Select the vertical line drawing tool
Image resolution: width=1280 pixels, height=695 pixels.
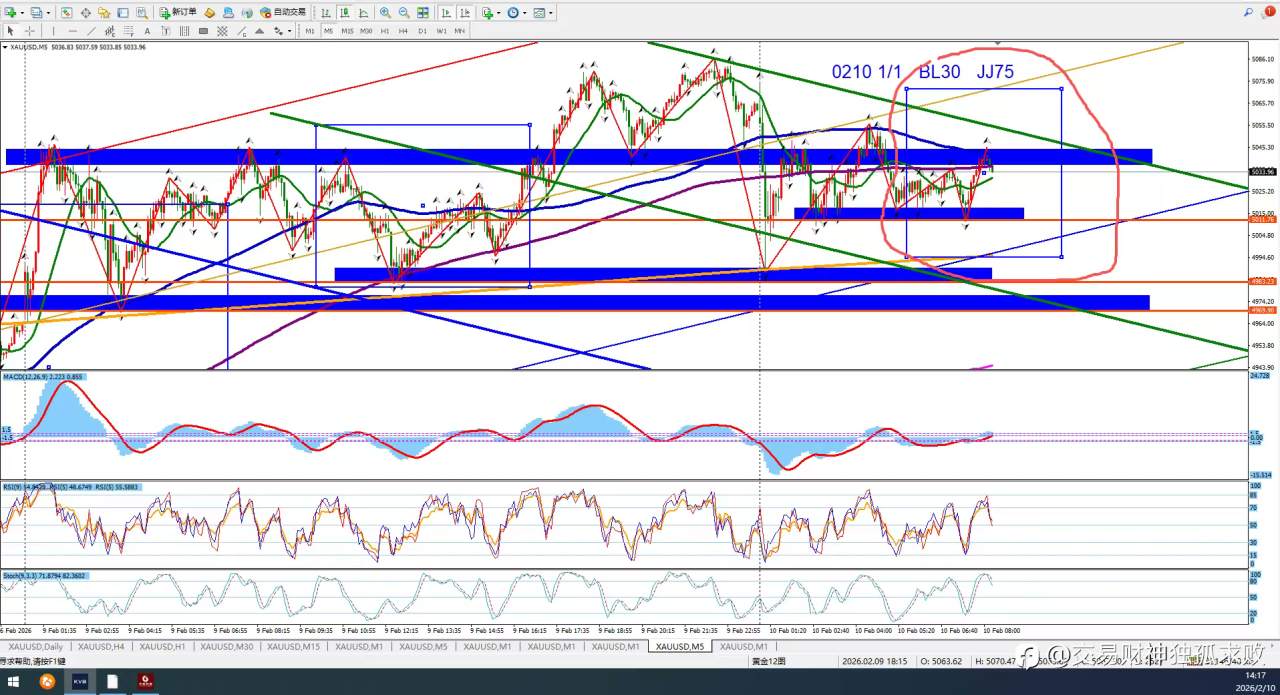point(53,31)
